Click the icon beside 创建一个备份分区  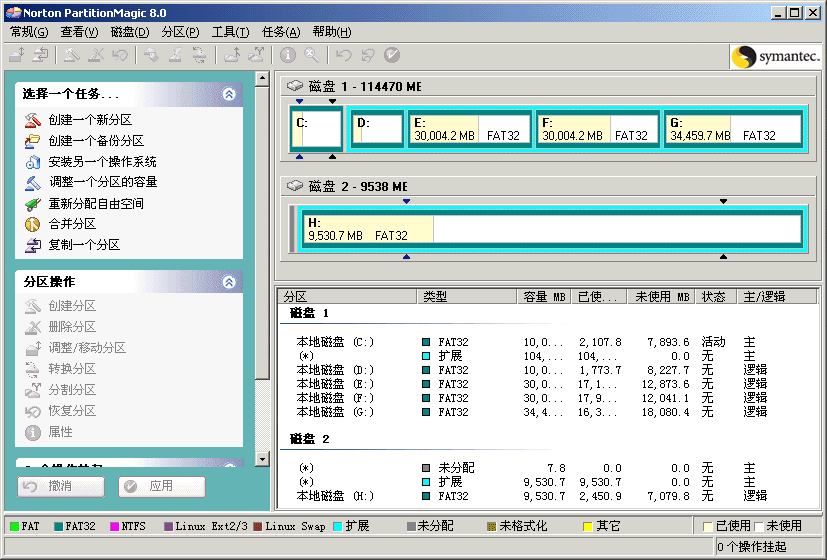(33, 141)
